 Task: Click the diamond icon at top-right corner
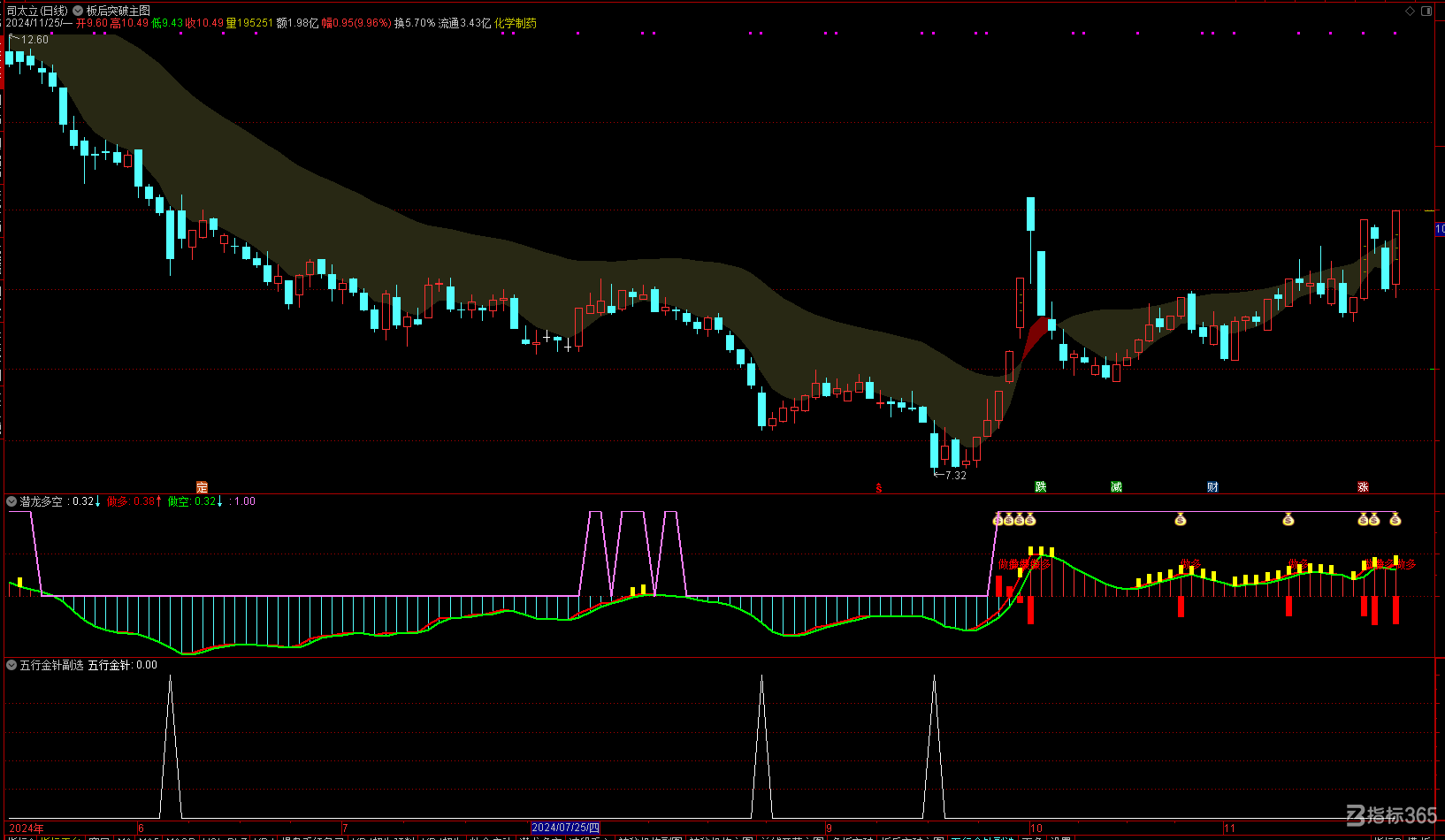pyautogui.click(x=1410, y=11)
